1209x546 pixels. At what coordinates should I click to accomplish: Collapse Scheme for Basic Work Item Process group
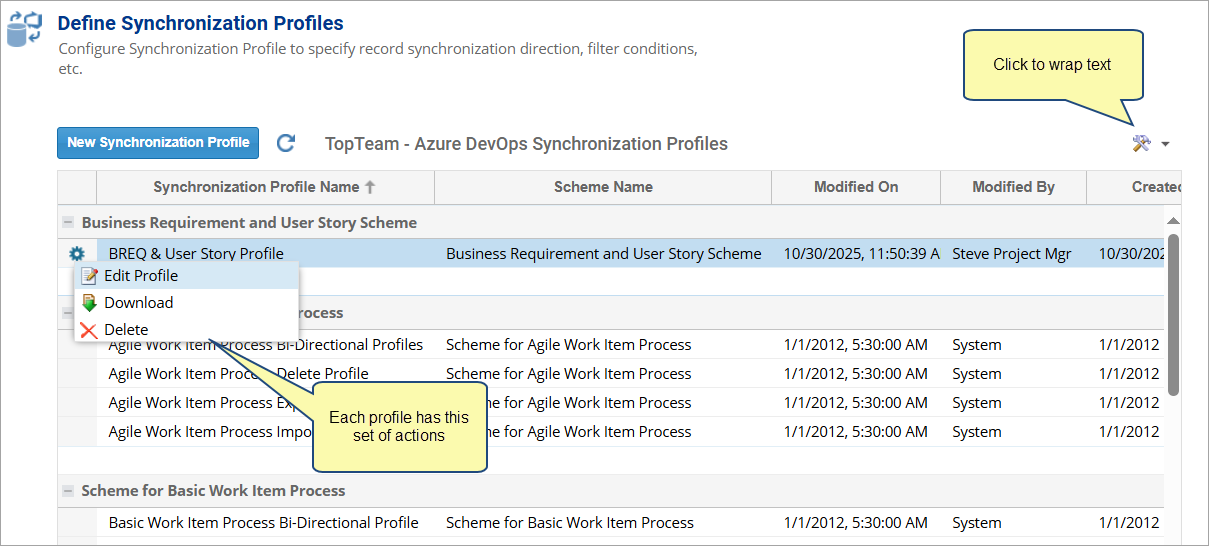[x=68, y=491]
